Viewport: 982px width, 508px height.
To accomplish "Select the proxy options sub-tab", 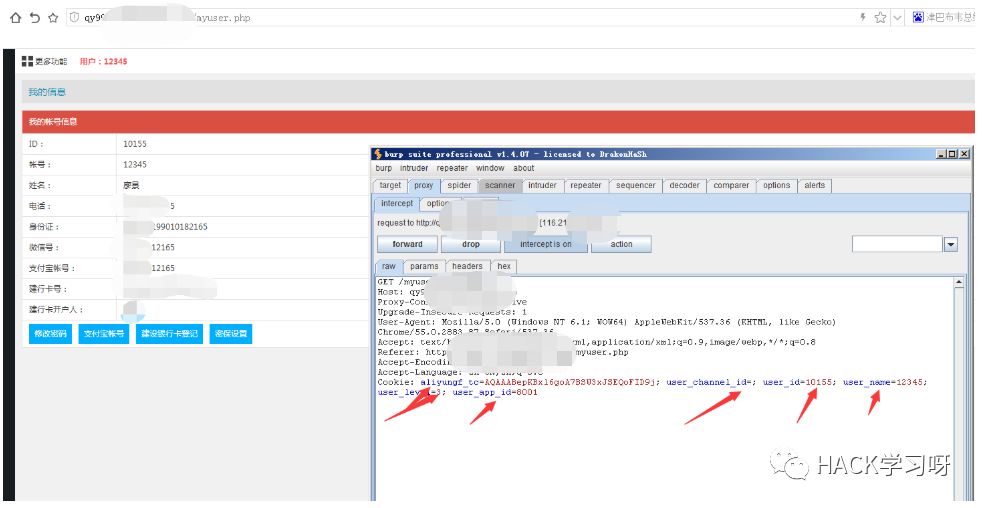I will [x=438, y=204].
